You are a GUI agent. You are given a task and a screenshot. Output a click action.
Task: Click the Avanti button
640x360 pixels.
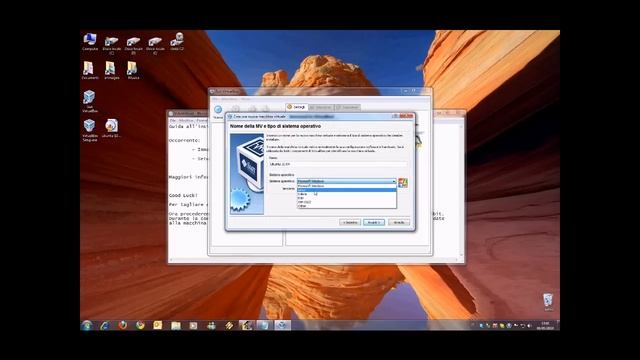coord(374,222)
